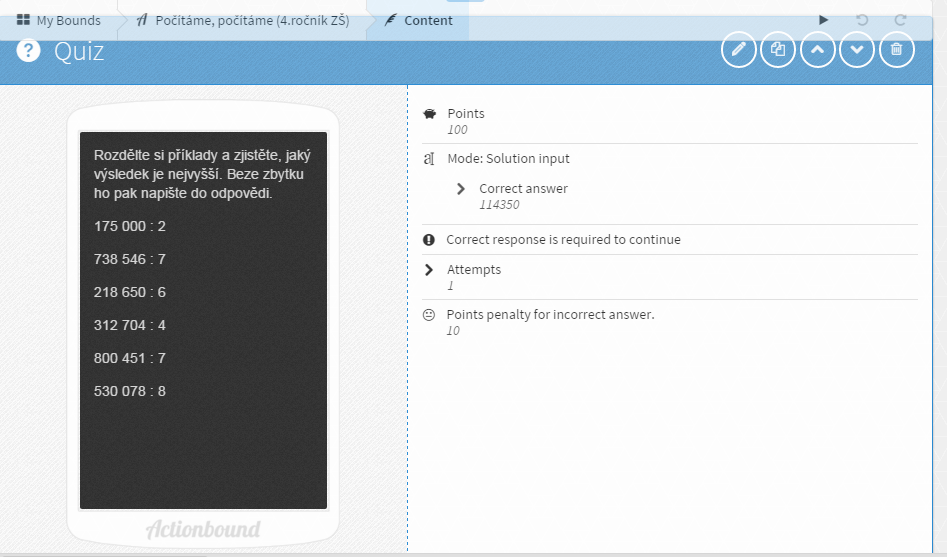Click the '738 546 : 7' line

click(x=129, y=259)
